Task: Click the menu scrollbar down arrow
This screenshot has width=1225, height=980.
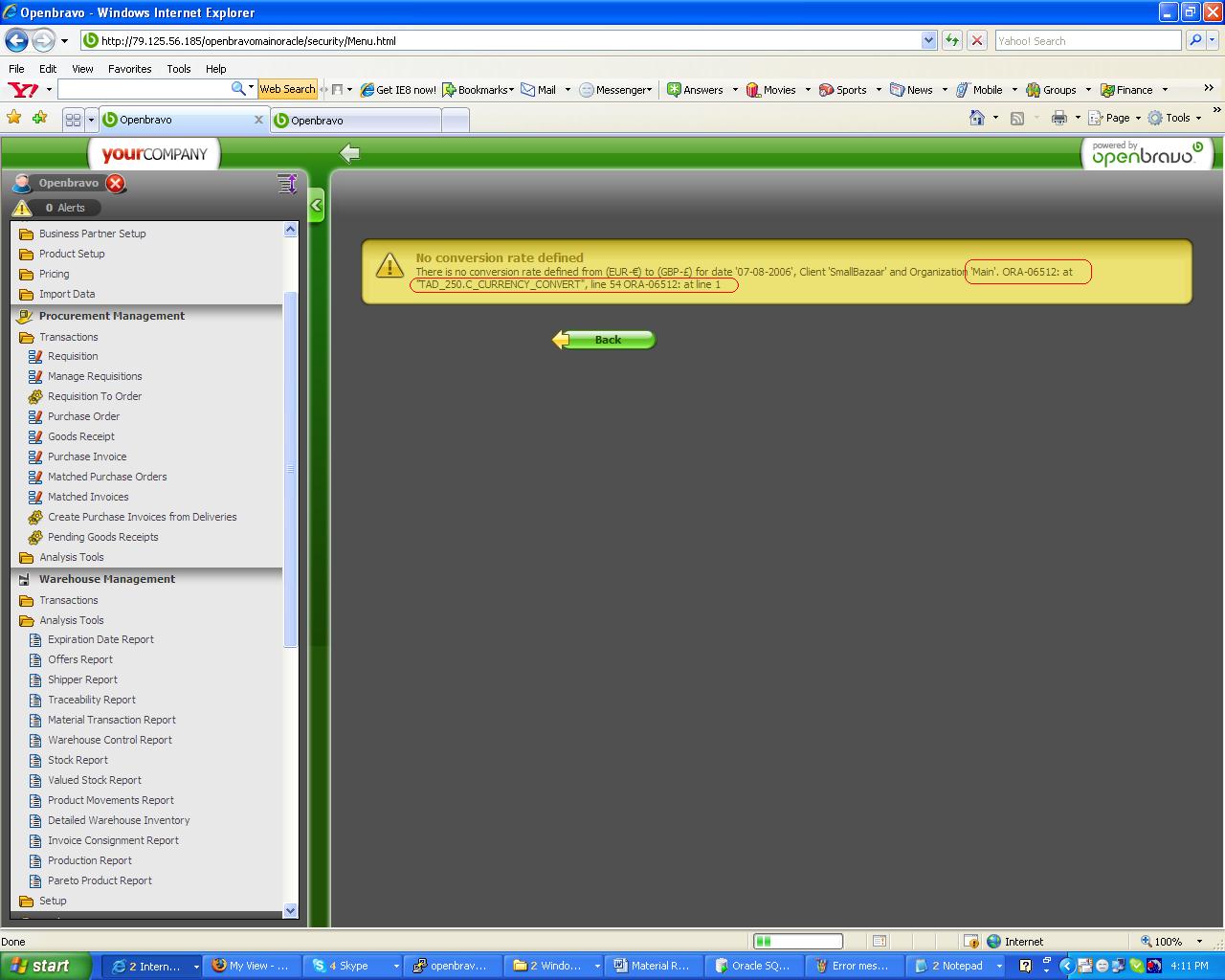Action: coord(291,911)
